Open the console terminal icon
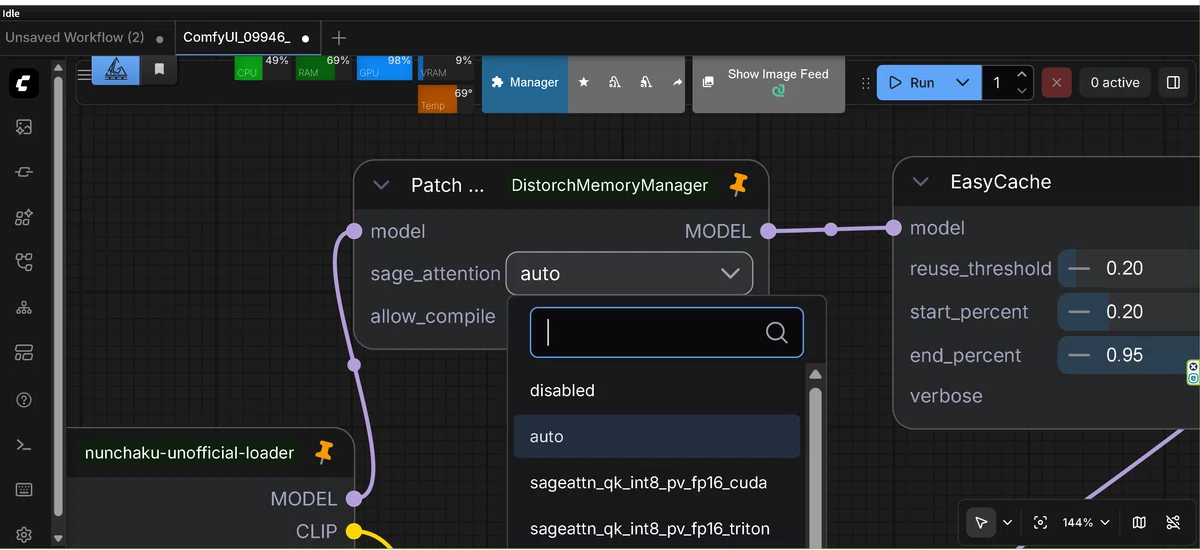Image resolution: width=1200 pixels, height=550 pixels. point(24,445)
